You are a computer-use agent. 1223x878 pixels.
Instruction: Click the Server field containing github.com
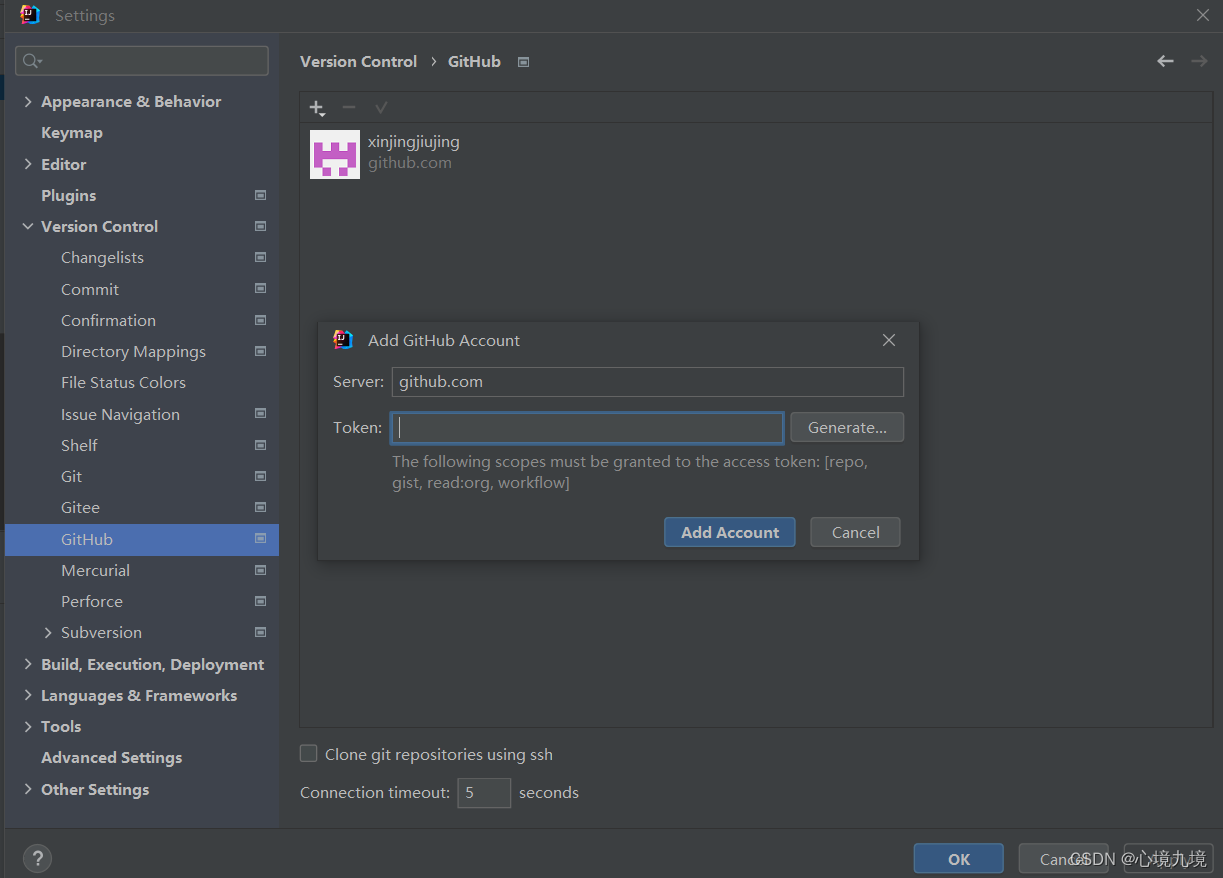[x=648, y=382]
